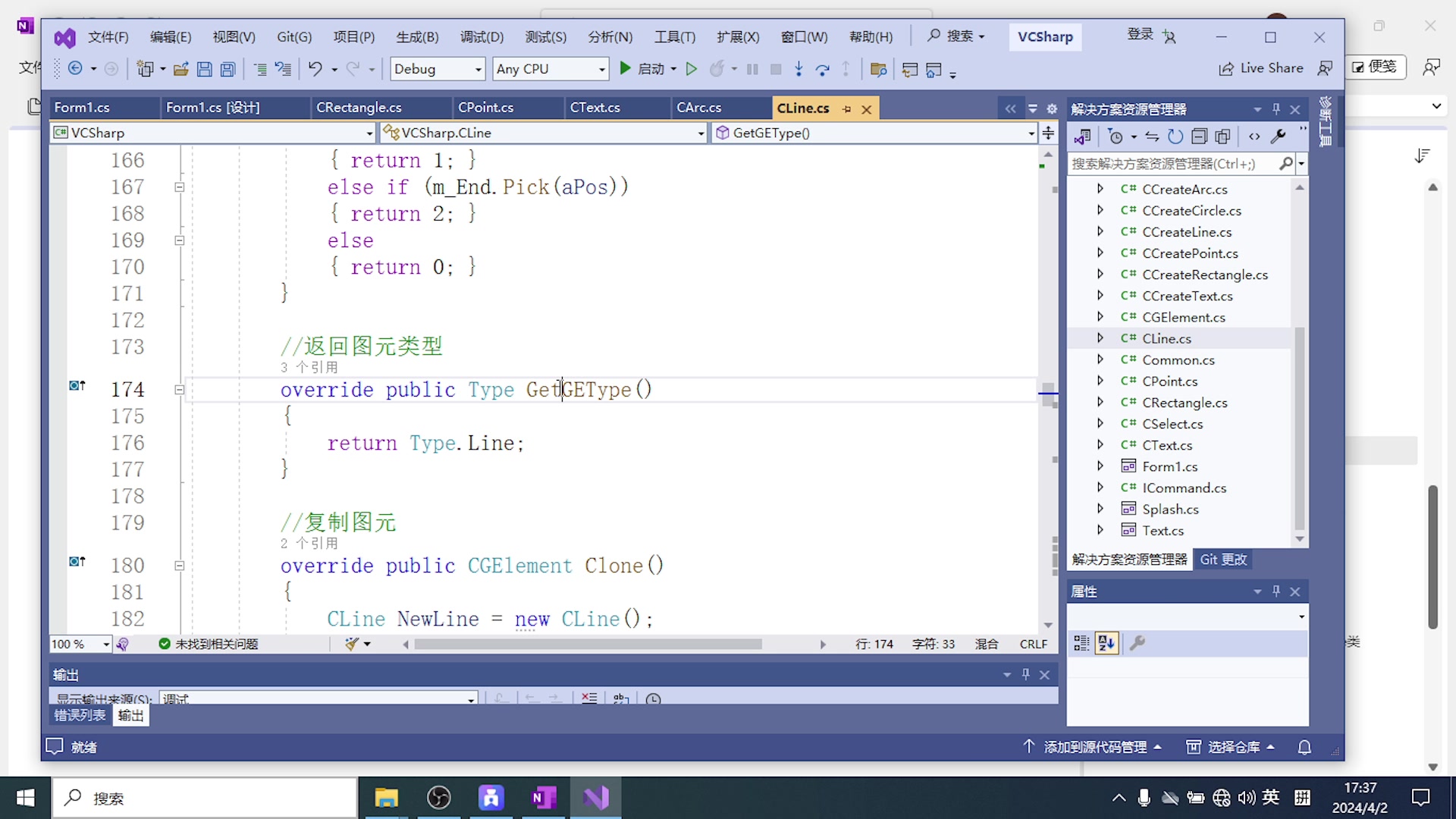Click Solution Explorer refresh icon

tap(1175, 136)
